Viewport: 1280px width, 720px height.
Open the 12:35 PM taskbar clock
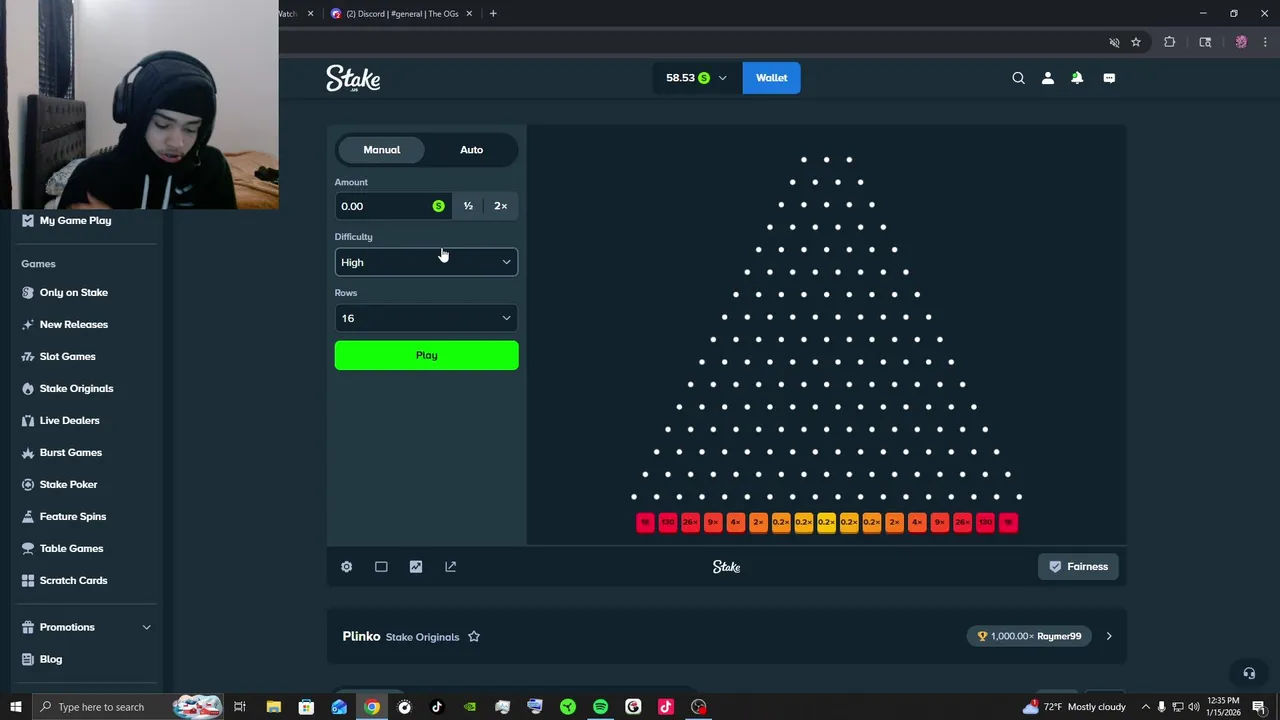[1223, 707]
